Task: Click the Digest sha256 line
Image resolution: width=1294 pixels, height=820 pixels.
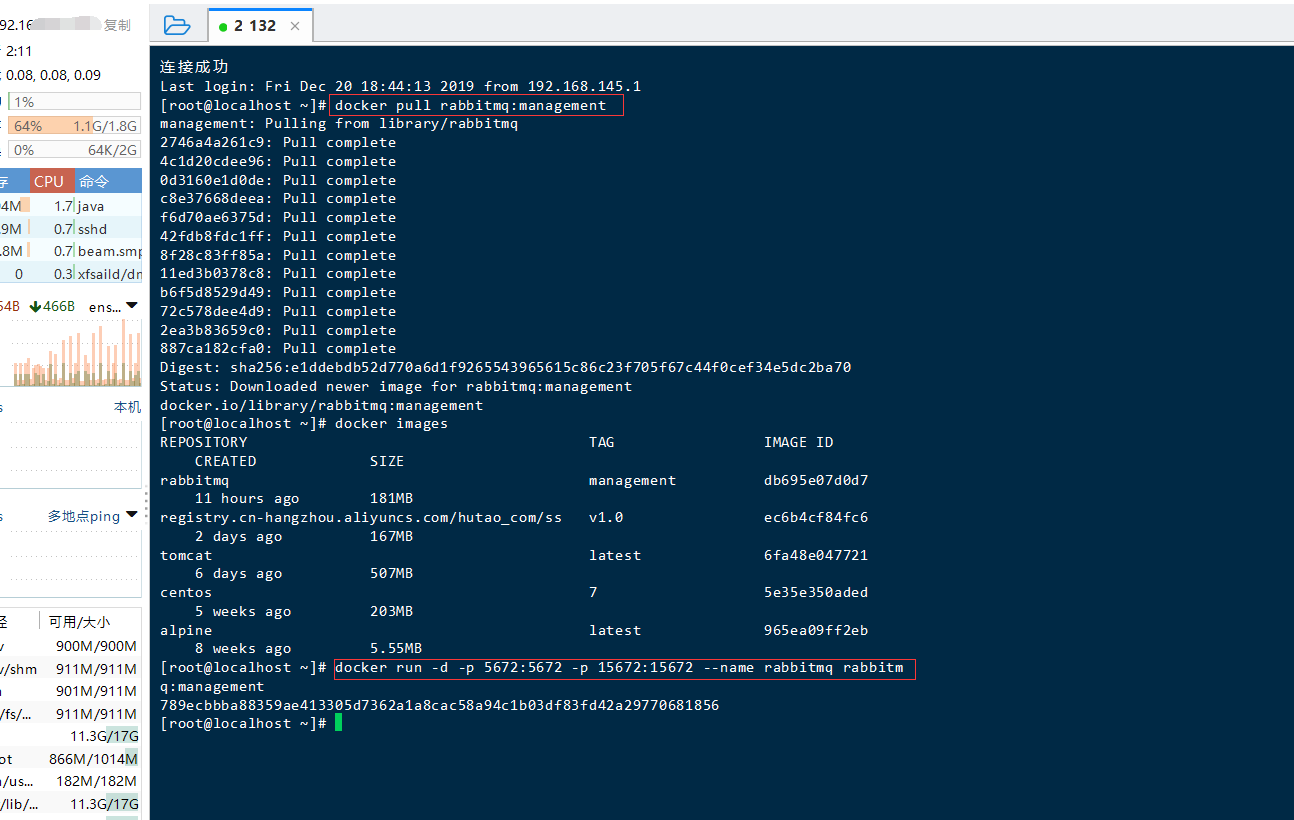Action: click(x=505, y=367)
